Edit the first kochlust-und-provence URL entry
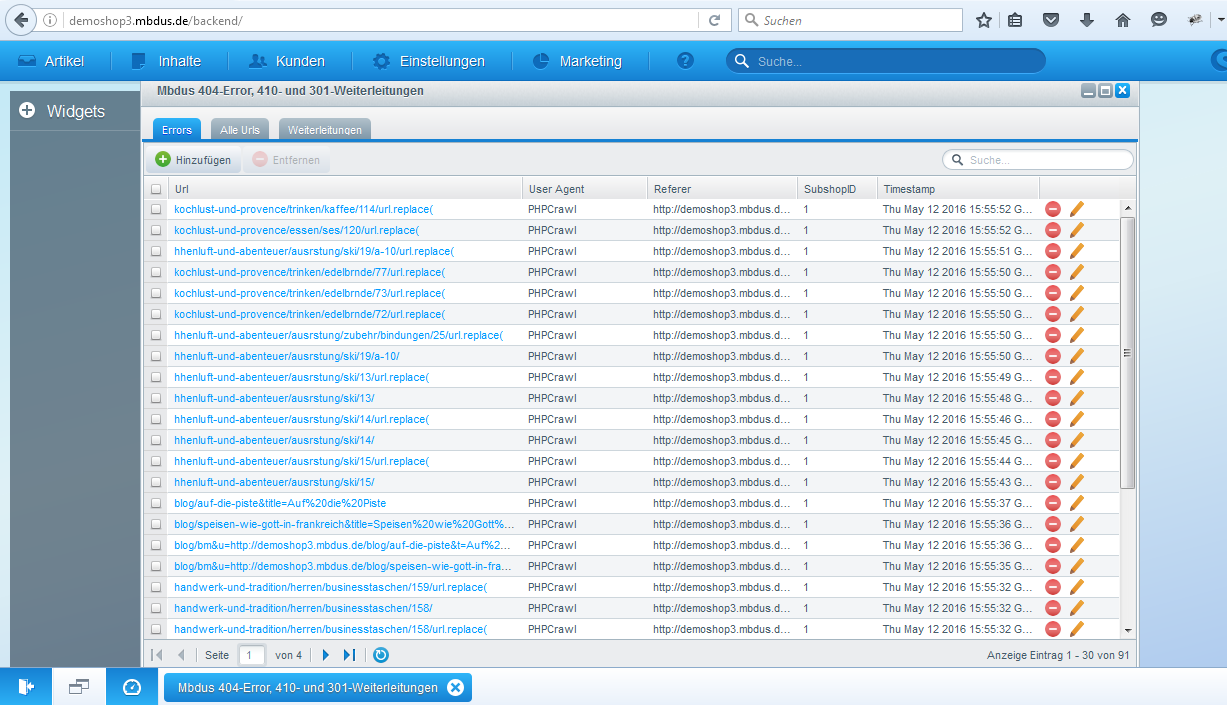Screen dimensions: 1227x705 (x=1076, y=209)
